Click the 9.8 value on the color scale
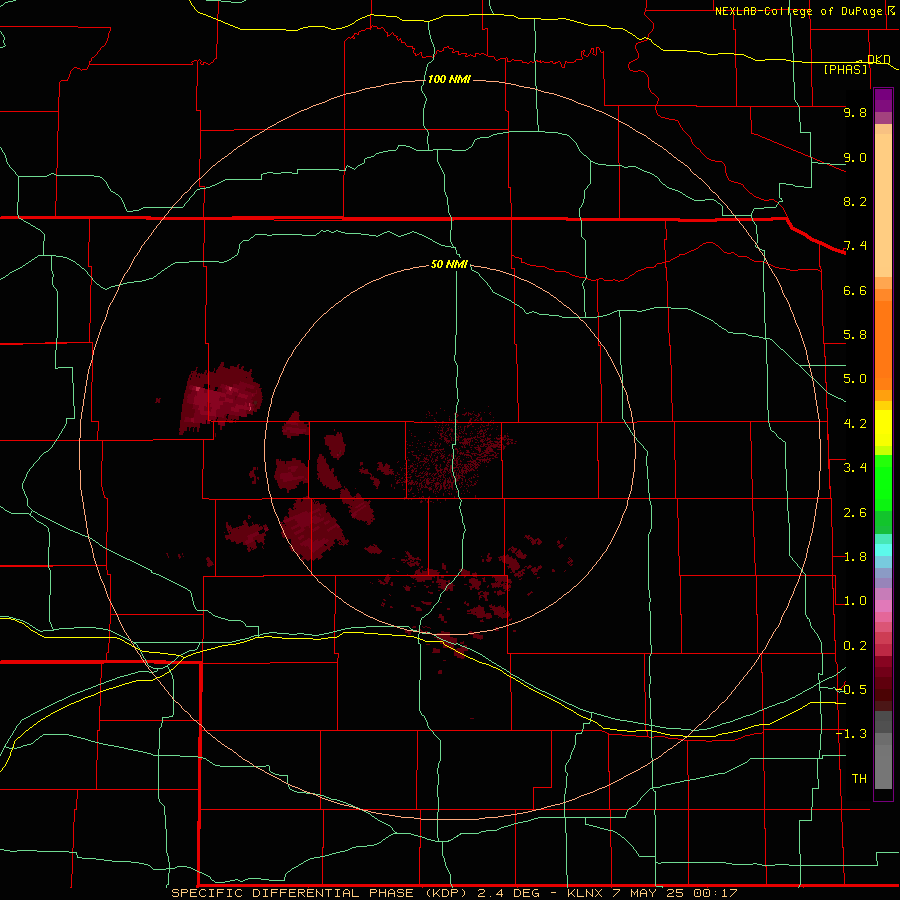900x900 pixels. 855,112
